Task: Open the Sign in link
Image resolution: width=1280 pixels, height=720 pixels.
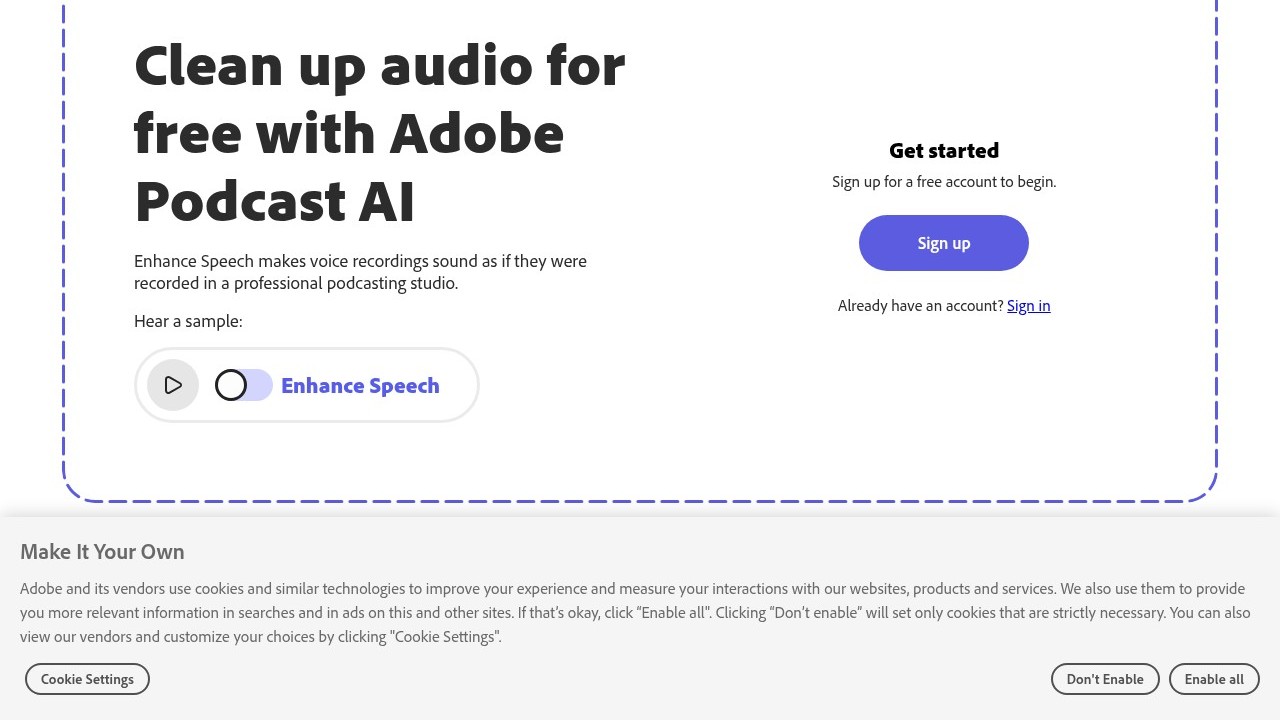Action: pyautogui.click(x=1028, y=306)
